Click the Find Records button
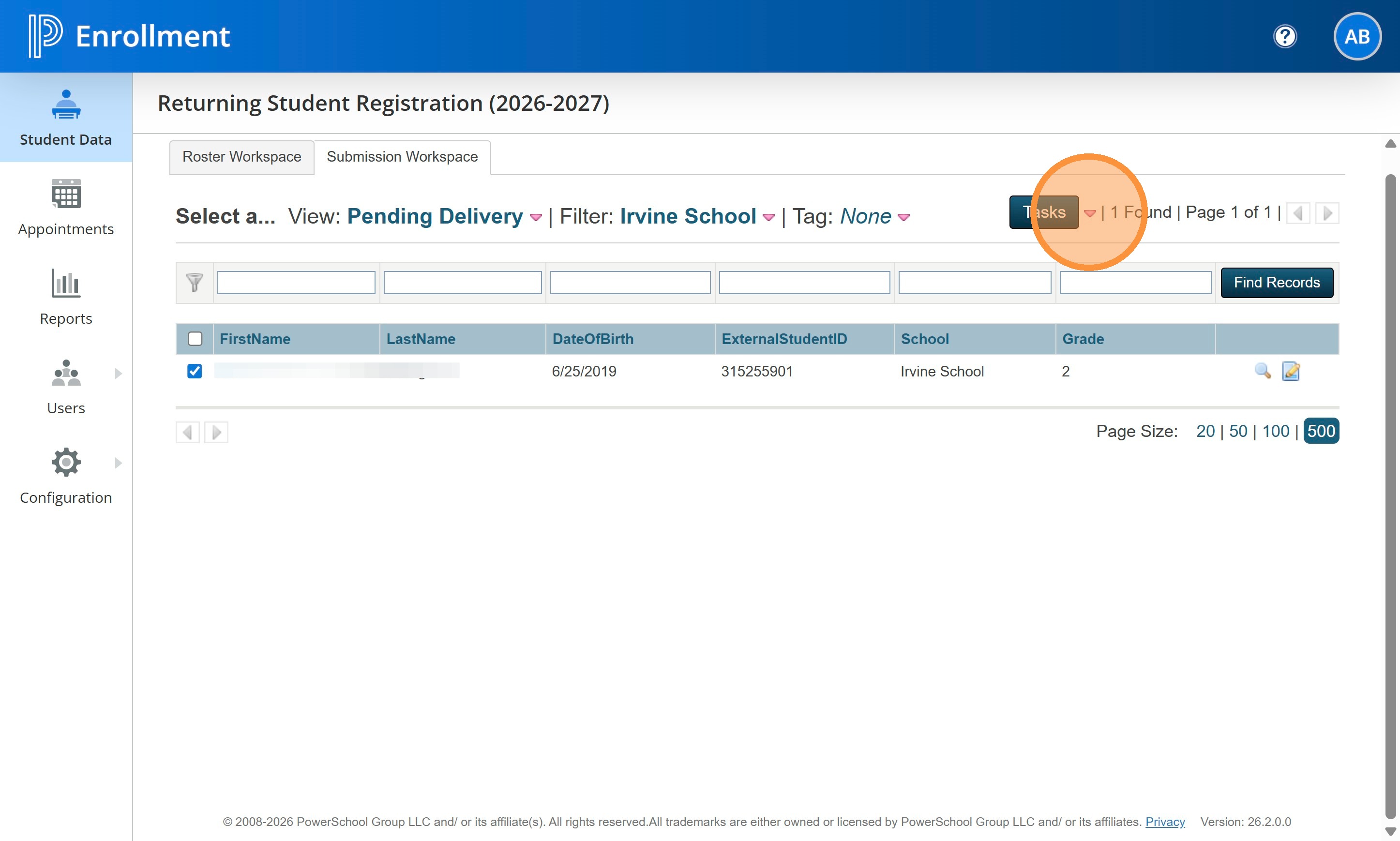 click(1277, 282)
